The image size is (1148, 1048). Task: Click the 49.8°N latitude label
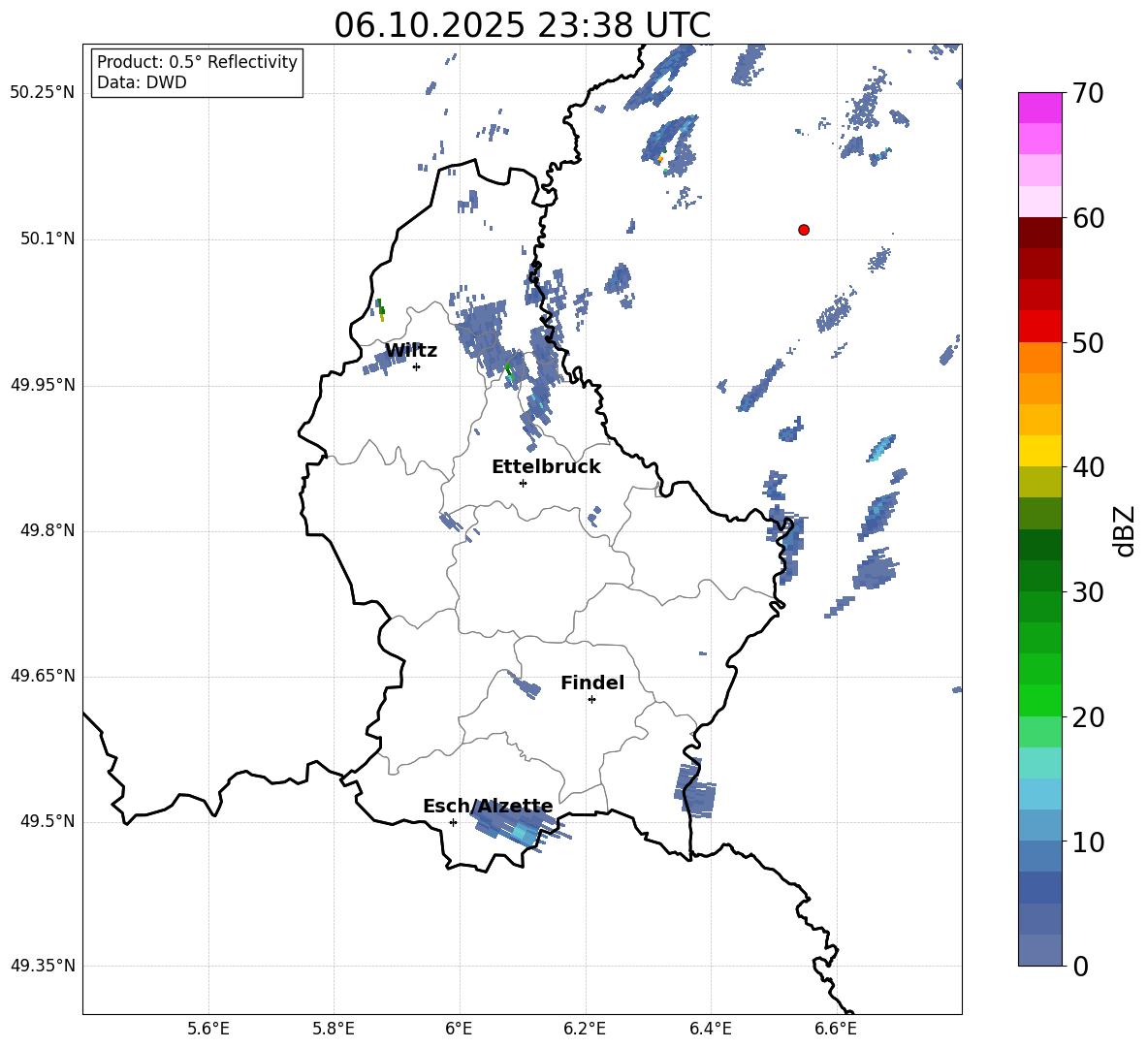(48, 530)
